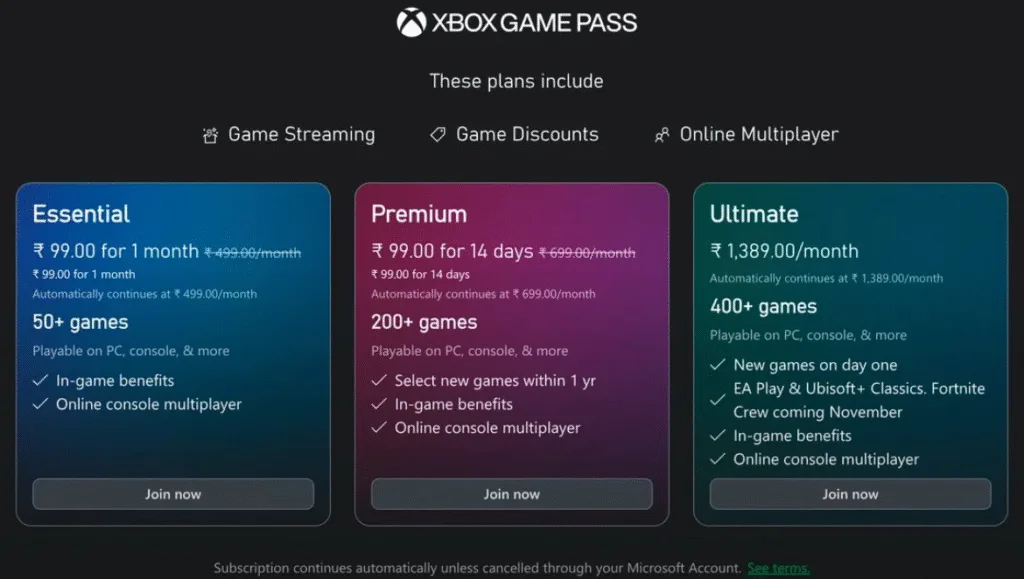Image resolution: width=1024 pixels, height=579 pixels.
Task: Click the Game Streaming icon
Action: [x=210, y=135]
